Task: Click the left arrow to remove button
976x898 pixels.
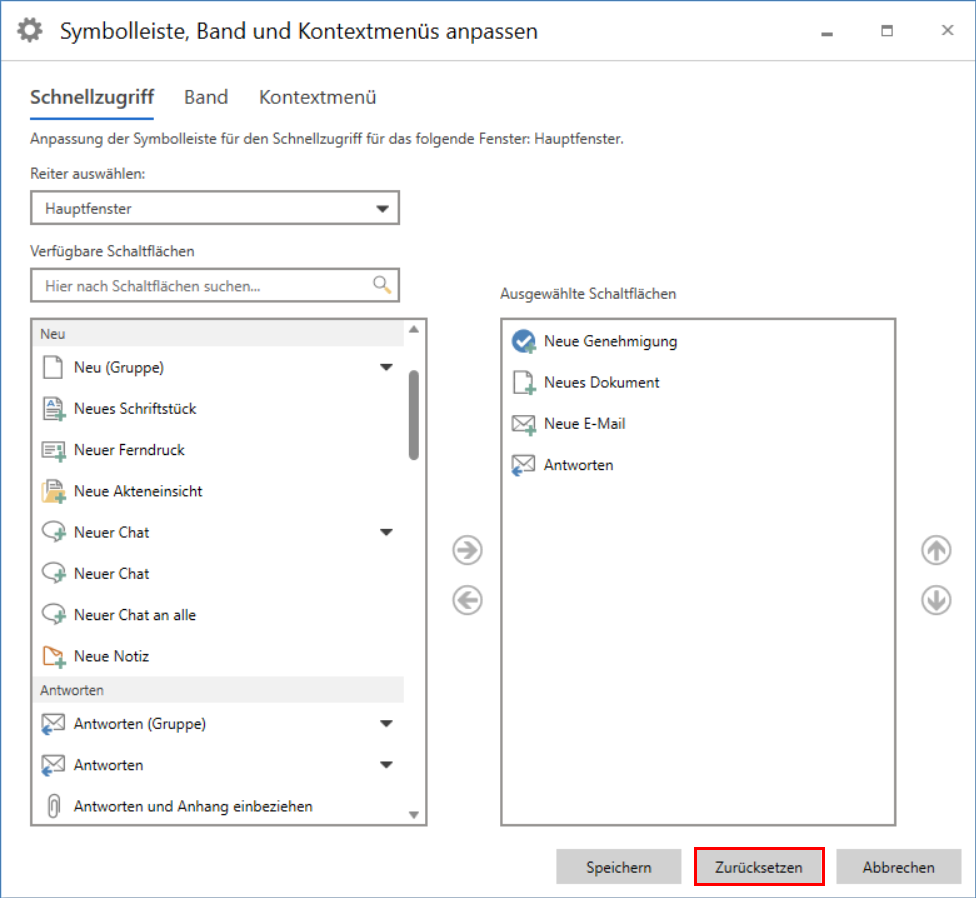Action: pyautogui.click(x=467, y=600)
